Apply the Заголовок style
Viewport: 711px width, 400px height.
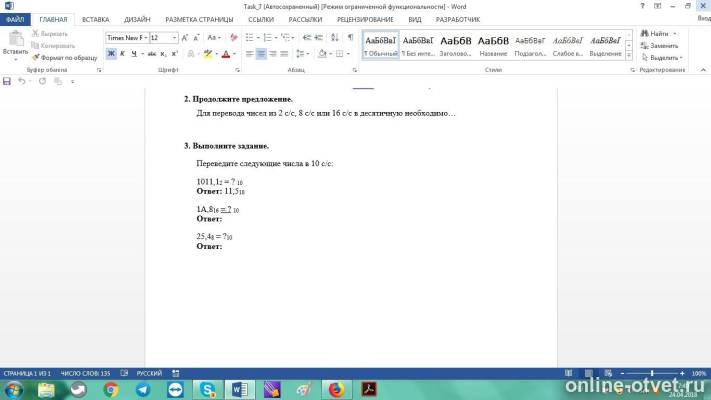(x=456, y=45)
